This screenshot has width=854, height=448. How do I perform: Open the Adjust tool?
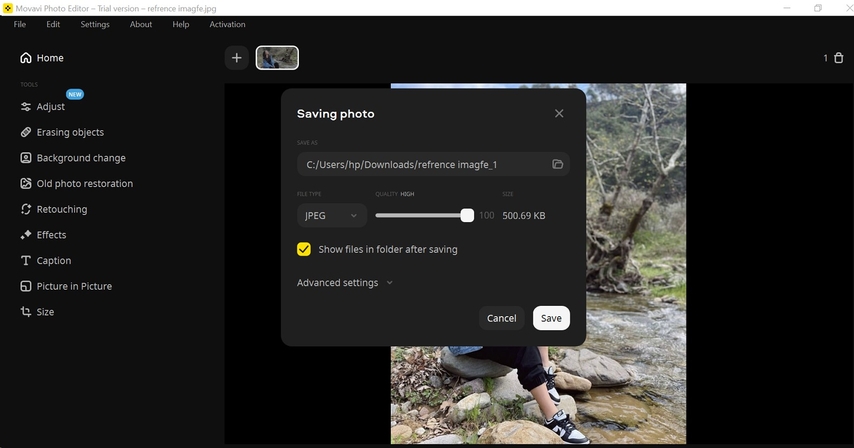coord(42,107)
